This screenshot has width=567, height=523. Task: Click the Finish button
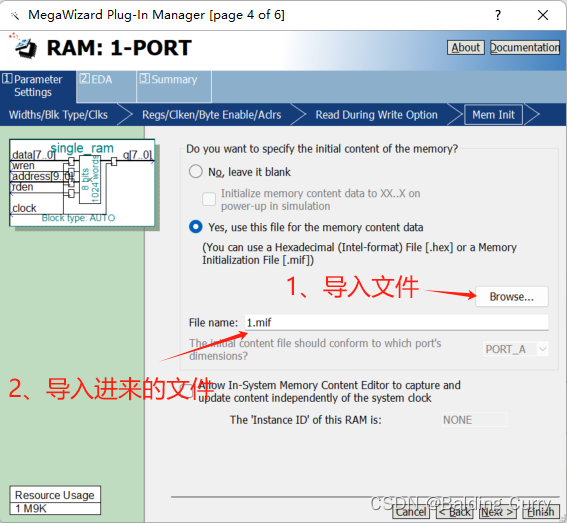[x=541, y=512]
